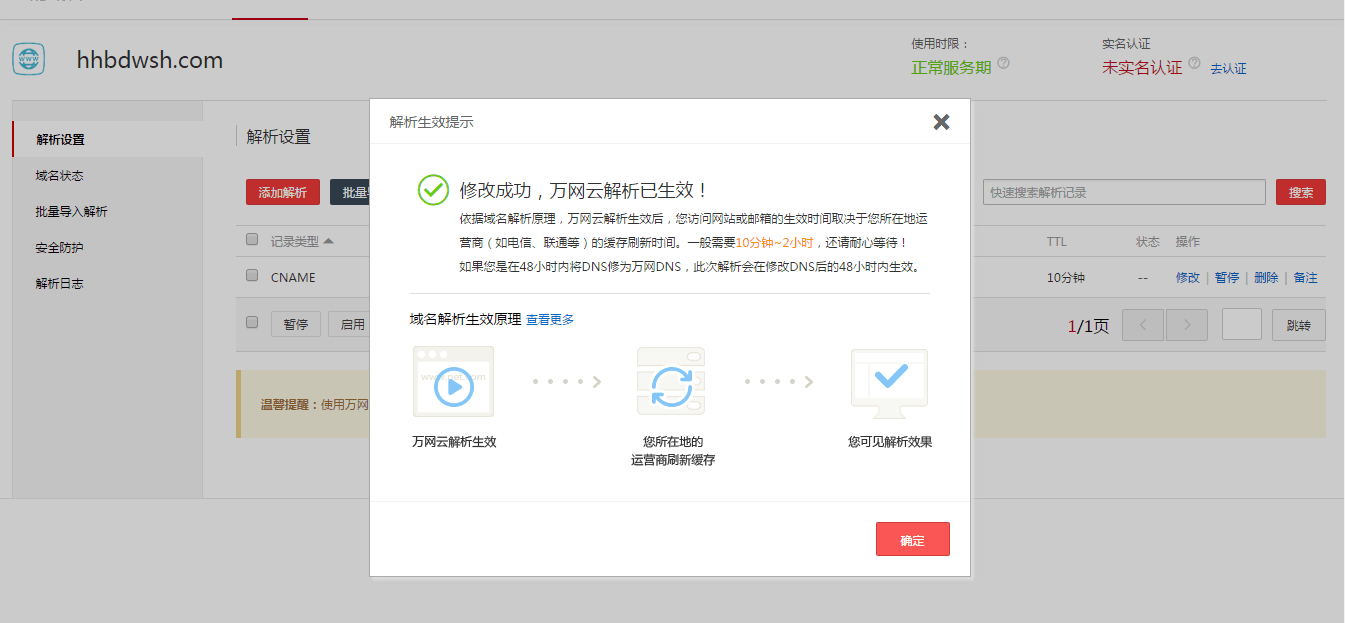1345x623 pixels.
Task: Click help icon beside 未实名认证
Action: pyautogui.click(x=1194, y=63)
